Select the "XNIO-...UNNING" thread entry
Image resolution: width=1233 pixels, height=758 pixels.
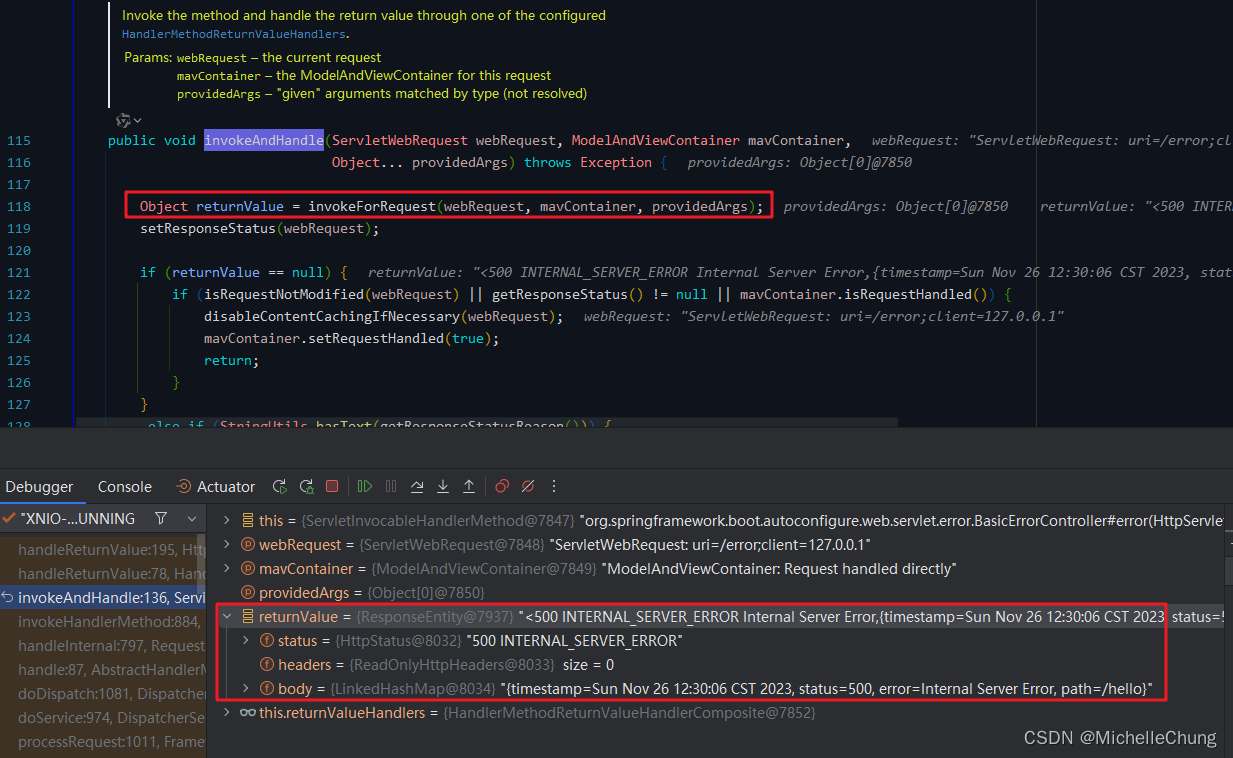click(x=78, y=519)
